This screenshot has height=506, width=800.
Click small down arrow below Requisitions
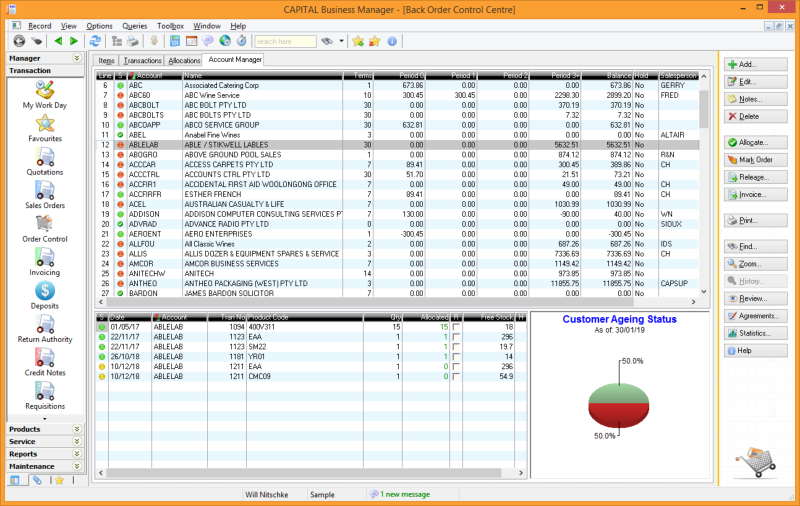[x=45, y=419]
